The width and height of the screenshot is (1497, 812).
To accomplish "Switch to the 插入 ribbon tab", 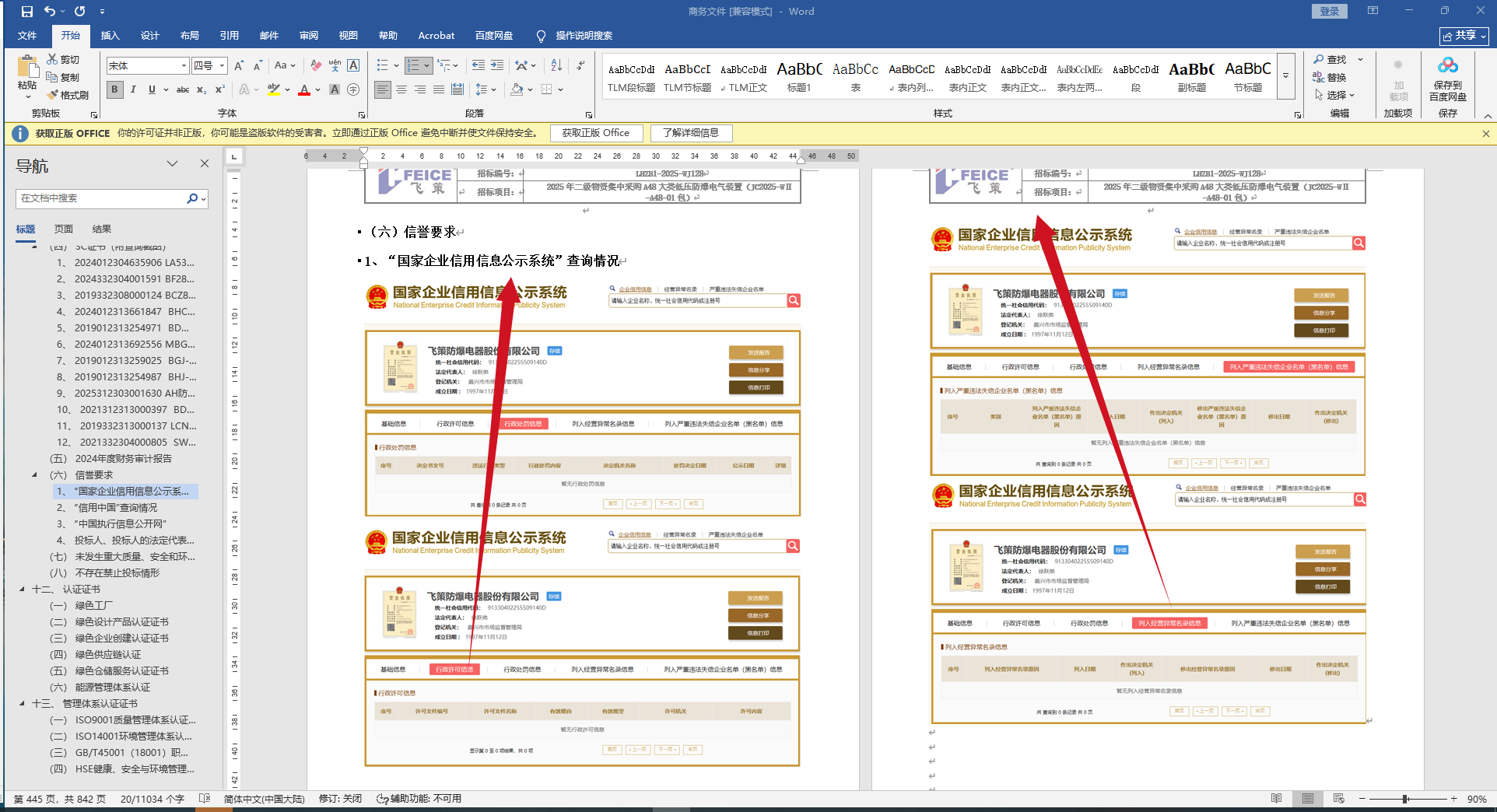I will tap(110, 36).
